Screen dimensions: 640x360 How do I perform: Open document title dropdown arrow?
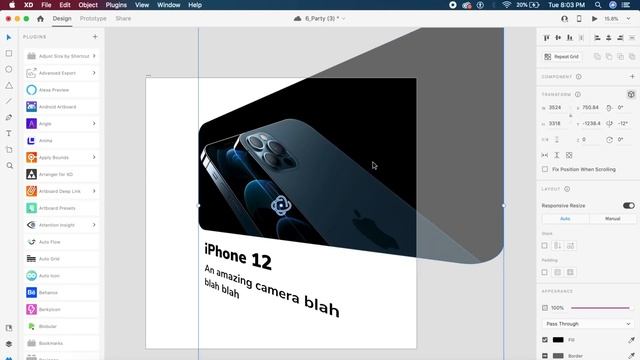click(343, 19)
